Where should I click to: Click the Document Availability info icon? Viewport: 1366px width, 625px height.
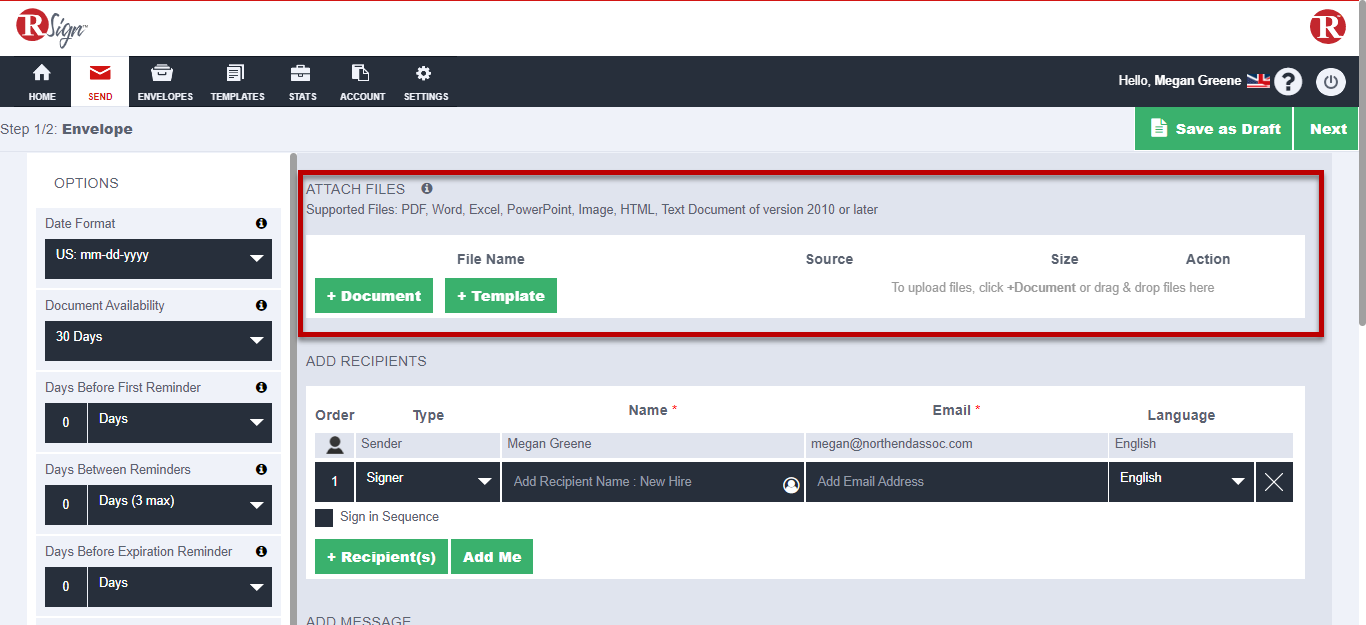click(261, 306)
